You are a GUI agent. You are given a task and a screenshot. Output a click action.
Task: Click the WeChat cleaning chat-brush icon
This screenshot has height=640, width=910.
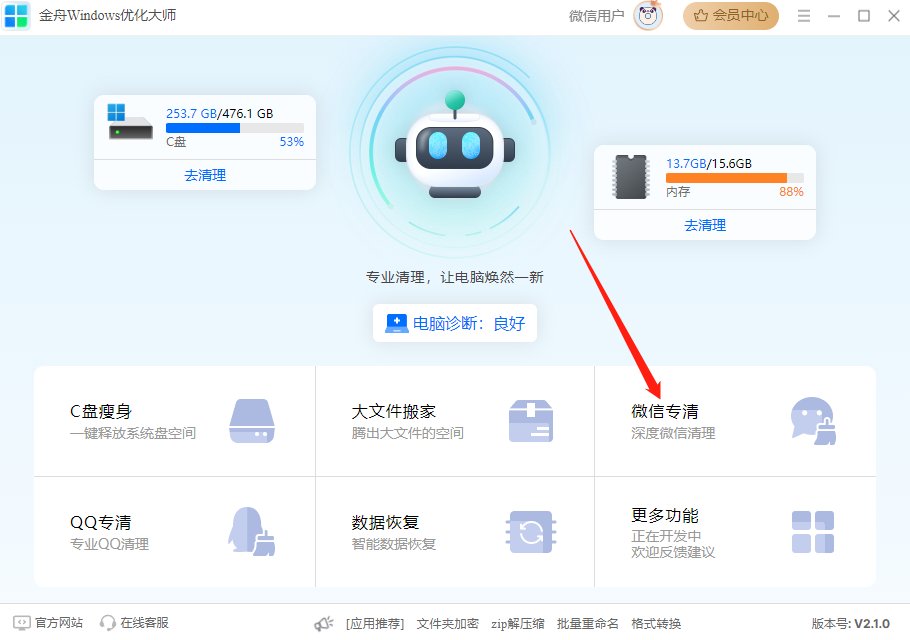coord(813,421)
